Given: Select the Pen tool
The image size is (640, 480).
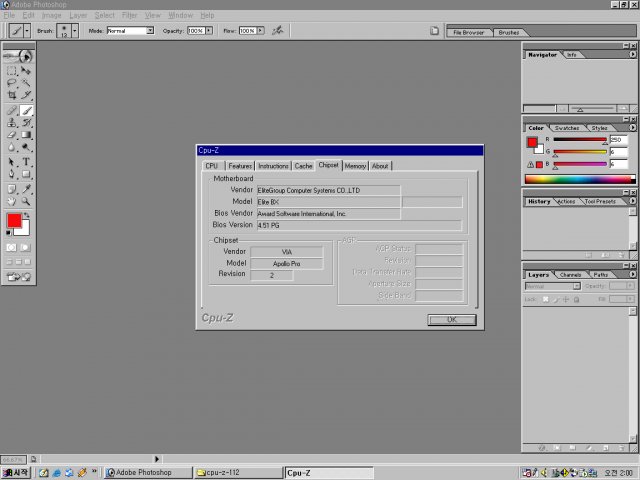Looking at the screenshot, I should [x=12, y=174].
